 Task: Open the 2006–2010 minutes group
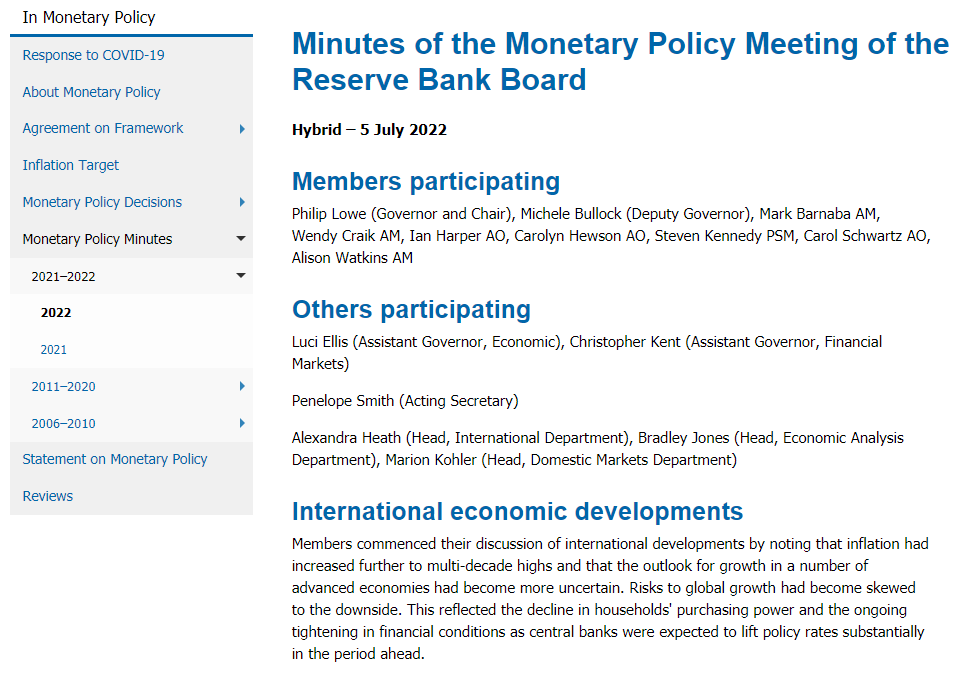(63, 424)
